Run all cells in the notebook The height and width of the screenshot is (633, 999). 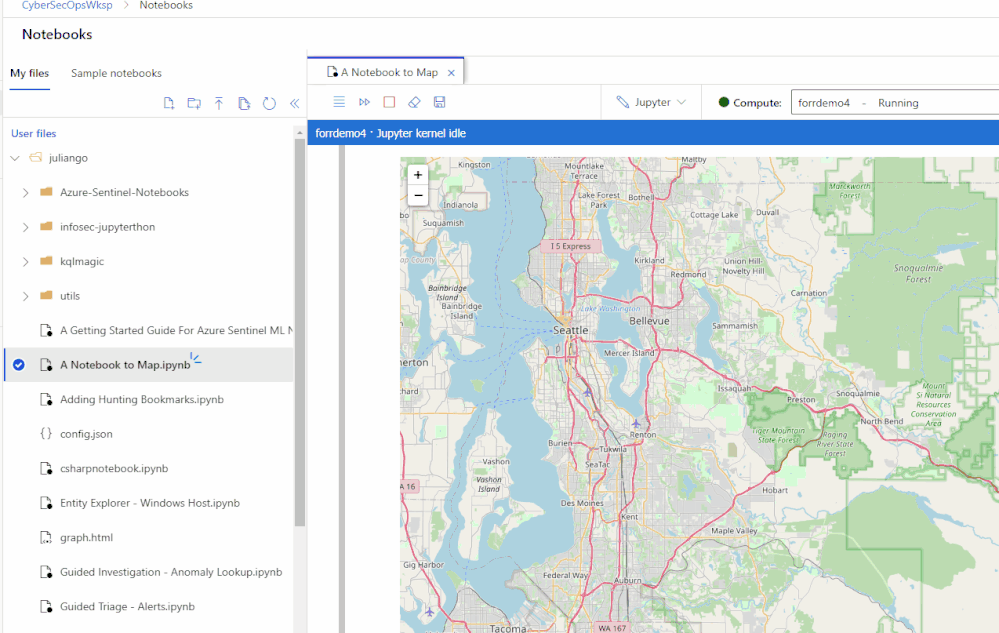364,102
